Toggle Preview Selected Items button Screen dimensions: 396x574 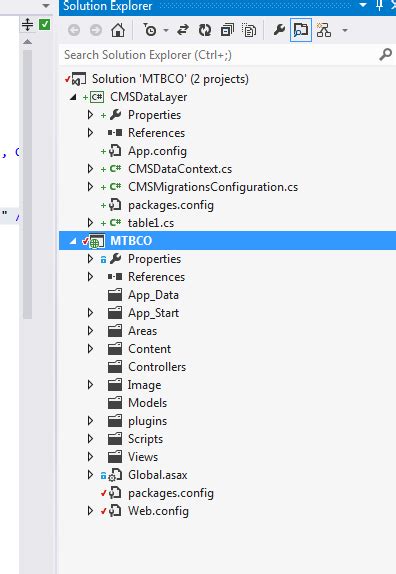[301, 30]
